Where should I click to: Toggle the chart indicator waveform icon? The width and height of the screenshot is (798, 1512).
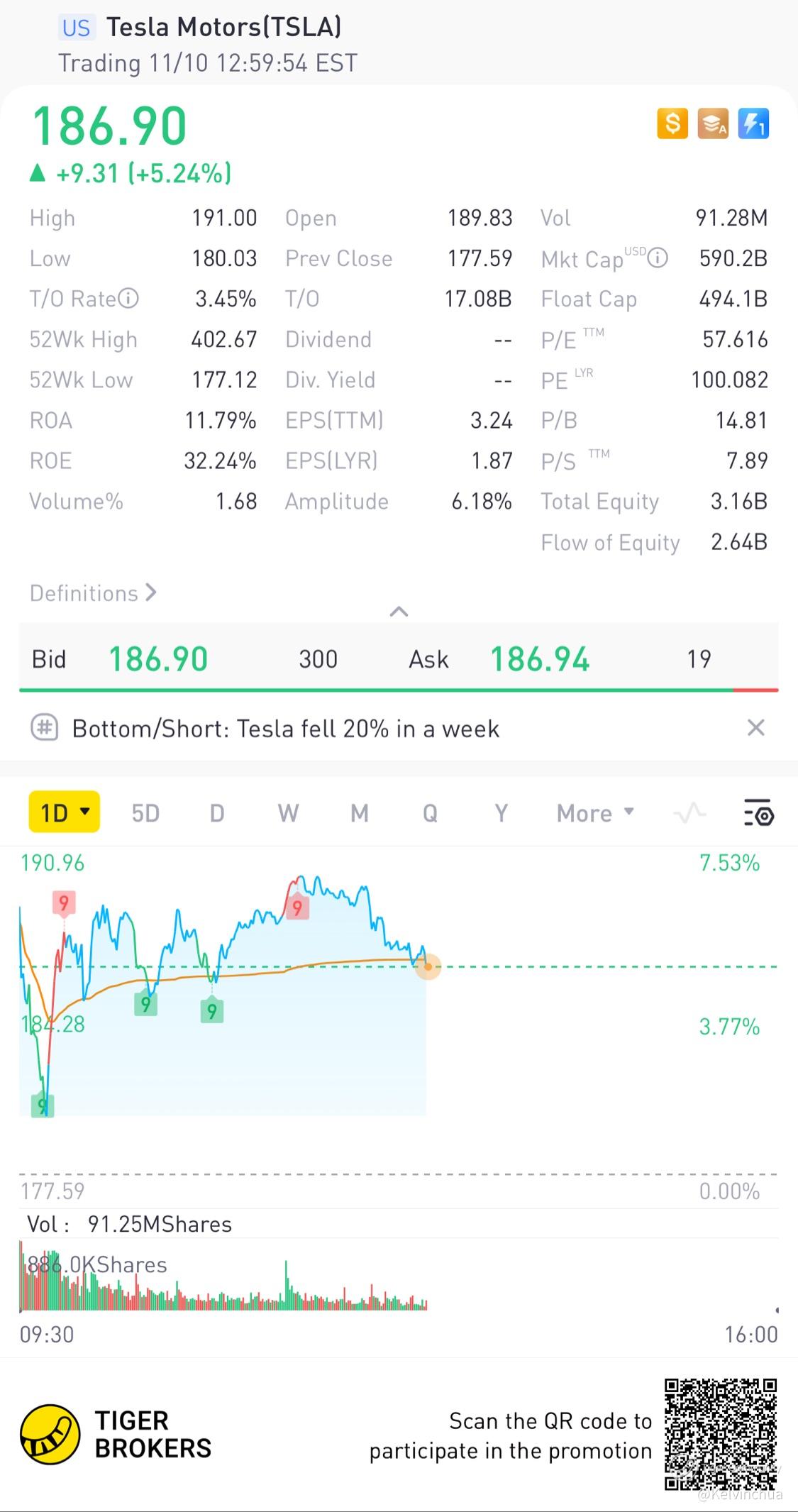689,813
